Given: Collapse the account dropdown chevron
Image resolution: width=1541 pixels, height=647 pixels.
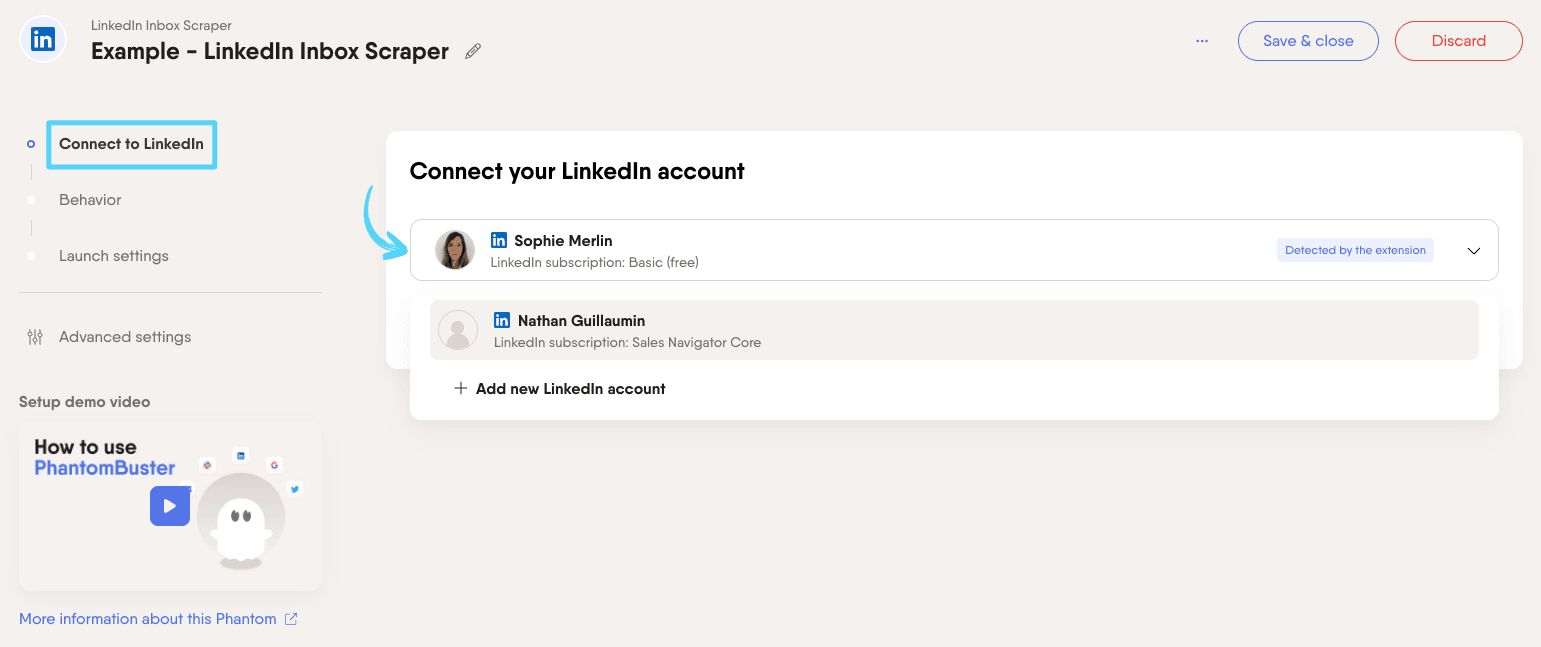Looking at the screenshot, I should 1473,251.
